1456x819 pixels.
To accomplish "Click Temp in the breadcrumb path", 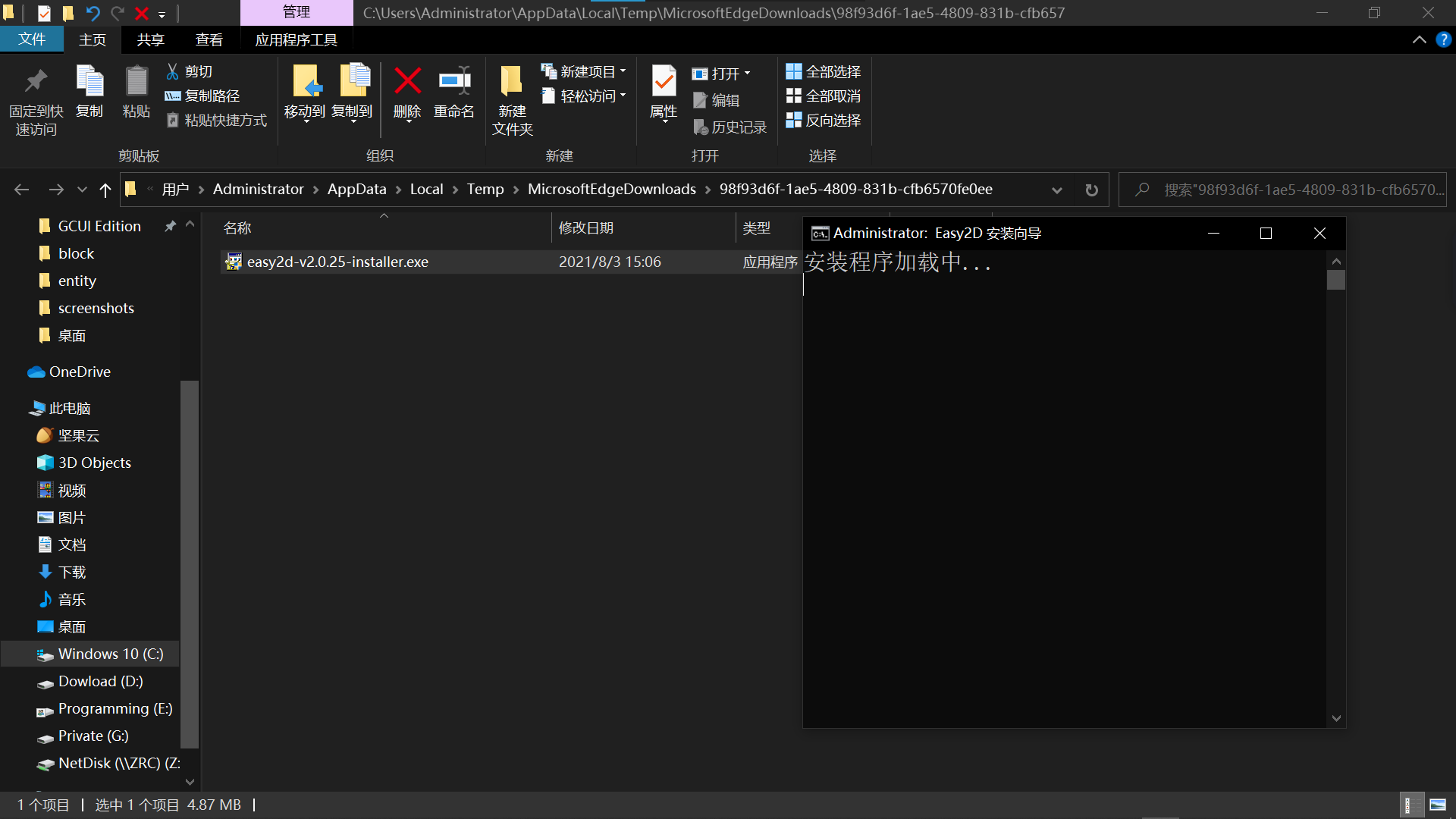I will 485,189.
